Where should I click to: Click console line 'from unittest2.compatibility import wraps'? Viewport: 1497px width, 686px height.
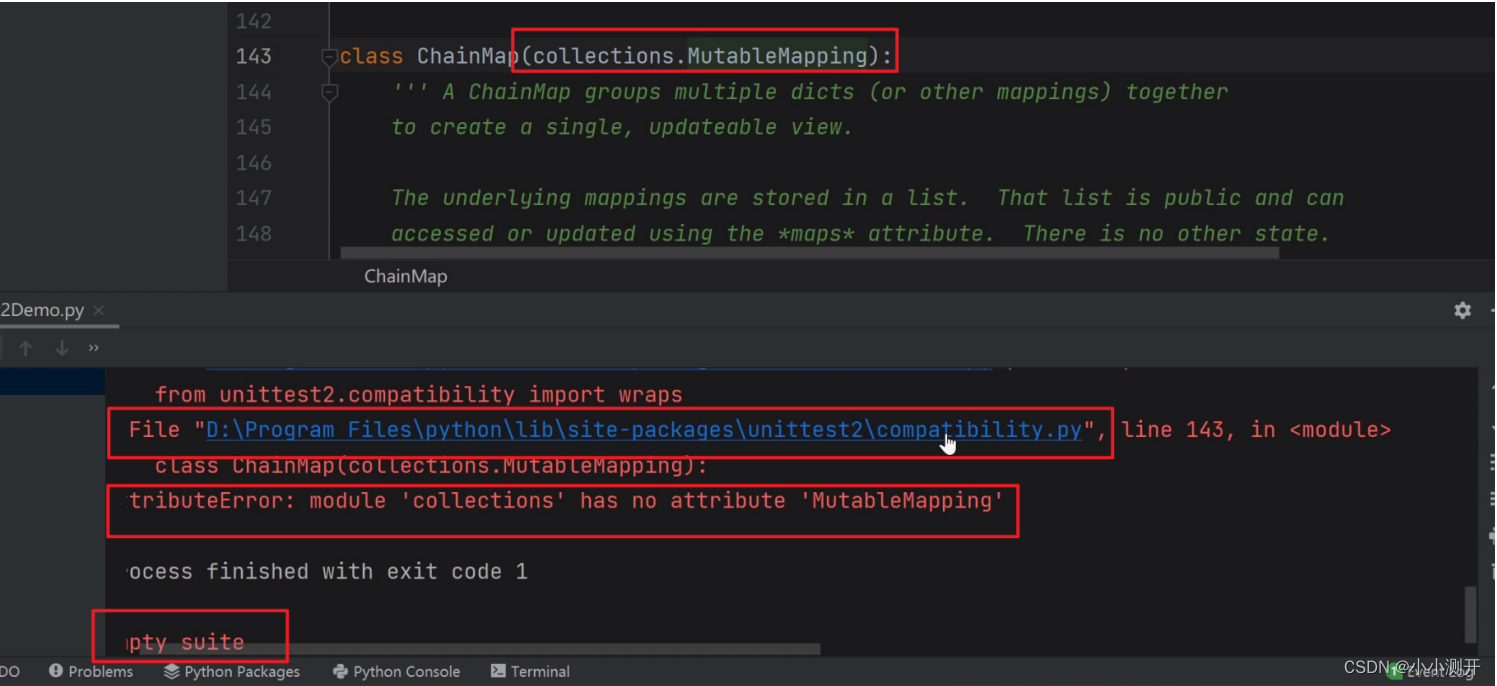(x=419, y=395)
